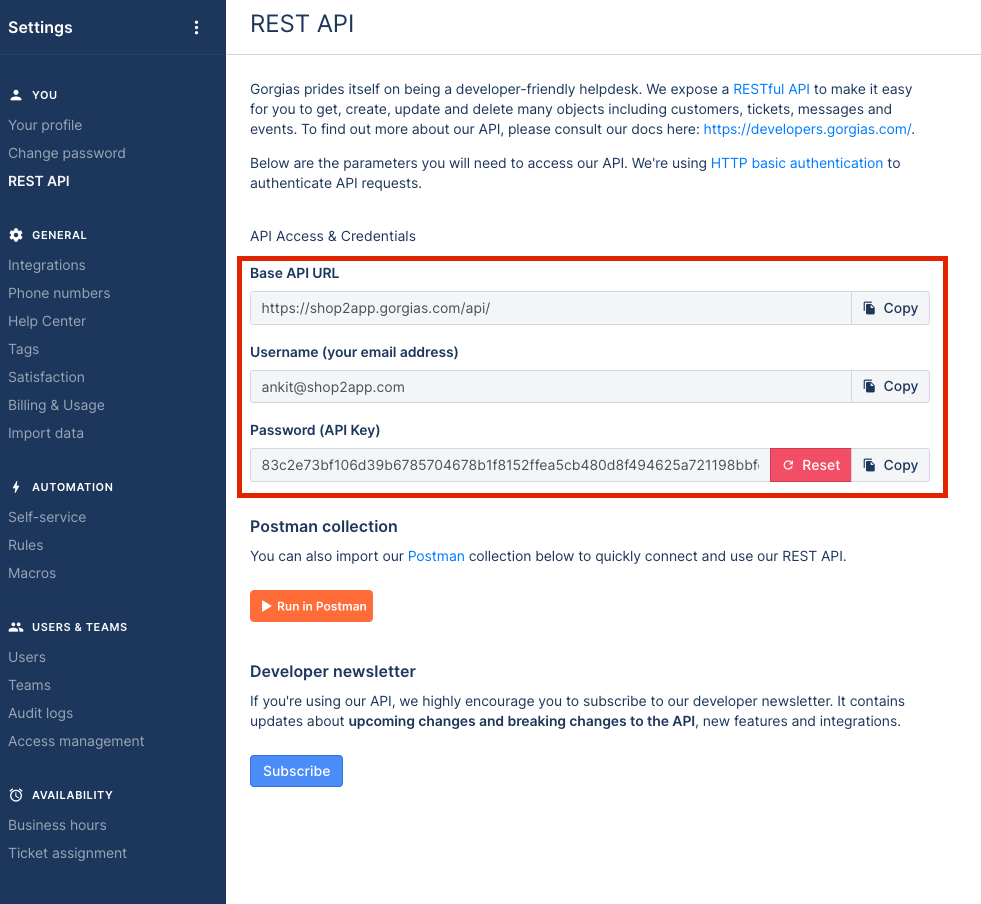981x904 pixels.
Task: Go to Tags settings
Action: click(24, 349)
